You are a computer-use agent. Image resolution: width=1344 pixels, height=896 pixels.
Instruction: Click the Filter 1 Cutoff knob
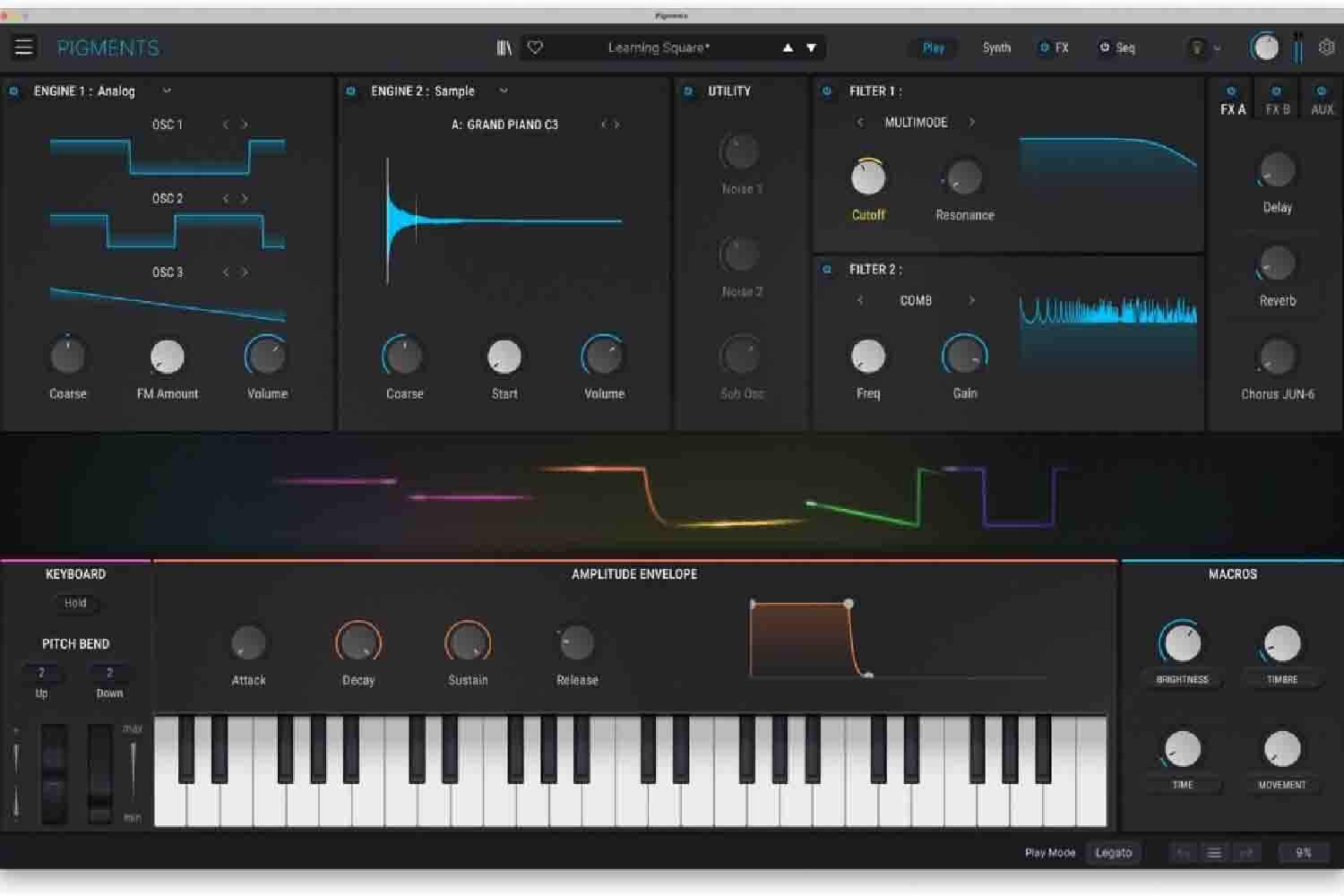tap(867, 177)
